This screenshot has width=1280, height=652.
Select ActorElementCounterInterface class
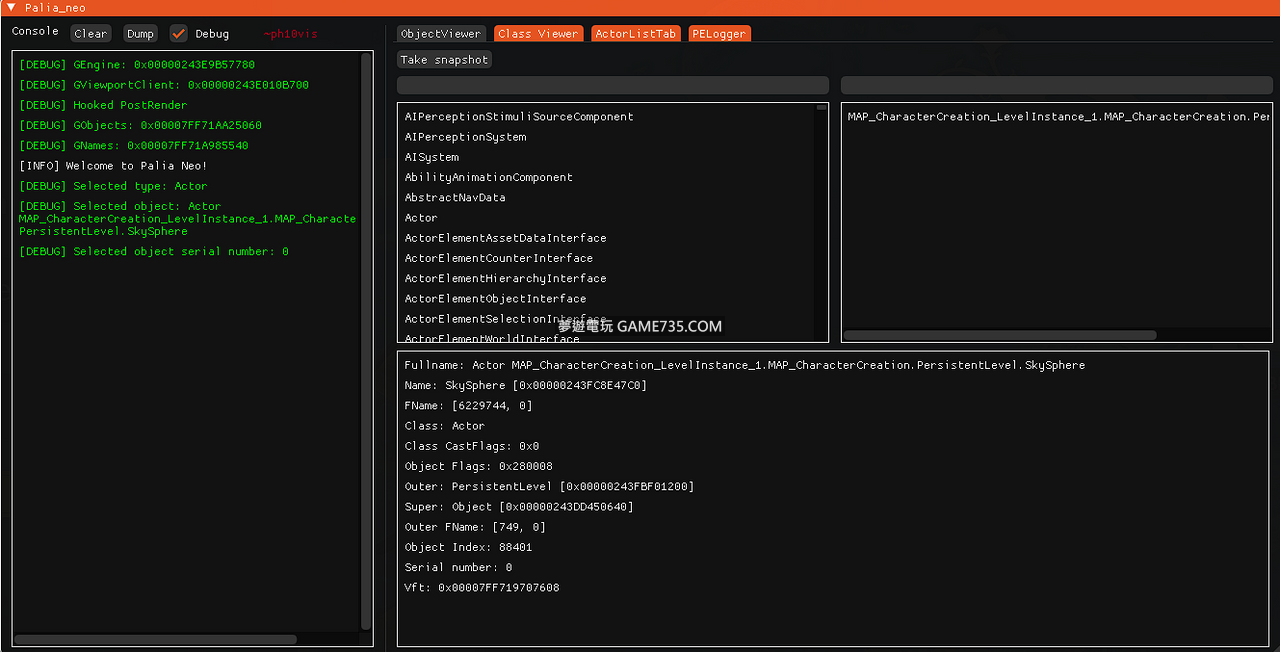[x=498, y=258]
